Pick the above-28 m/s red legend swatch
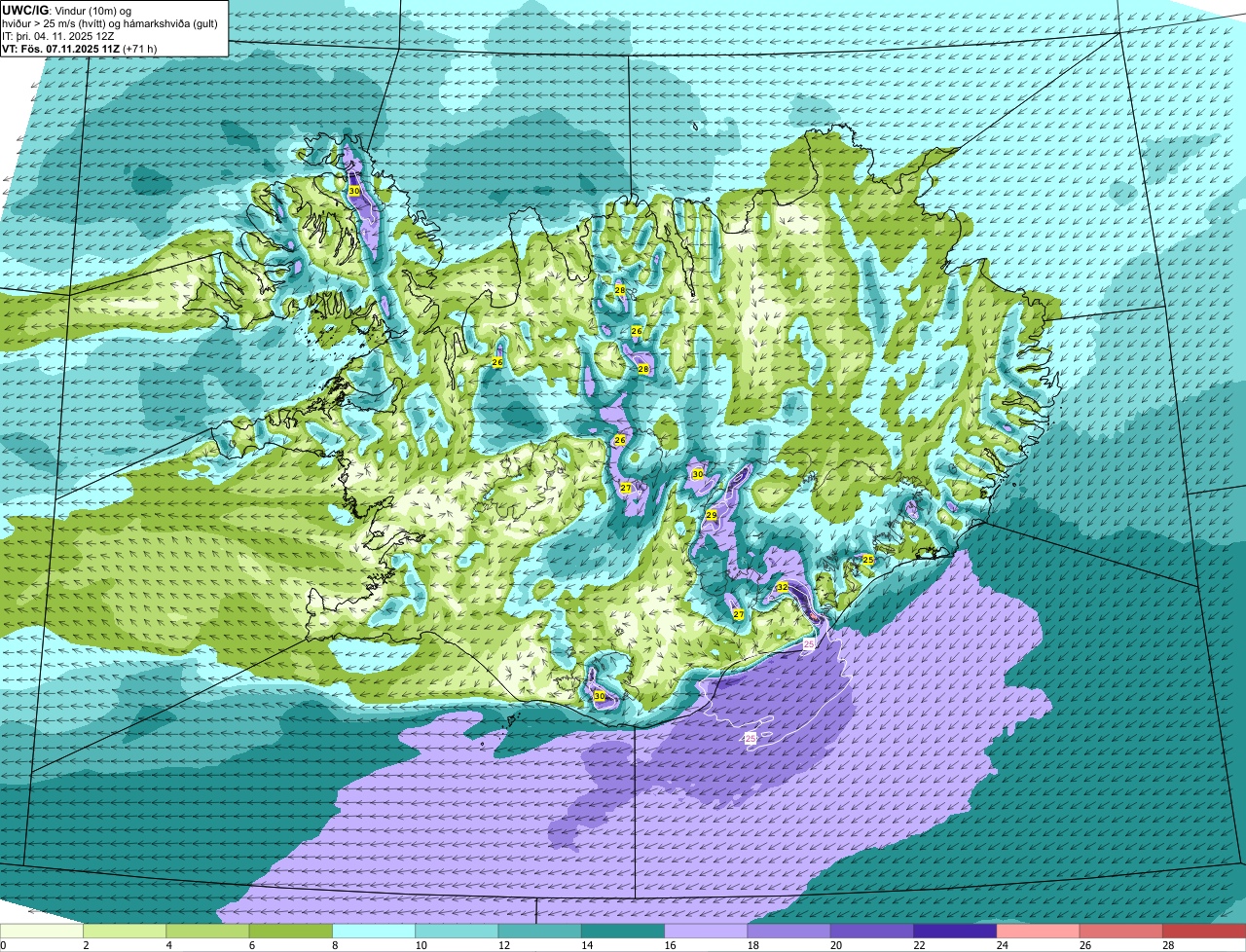The height and width of the screenshot is (952, 1246). (1204, 931)
